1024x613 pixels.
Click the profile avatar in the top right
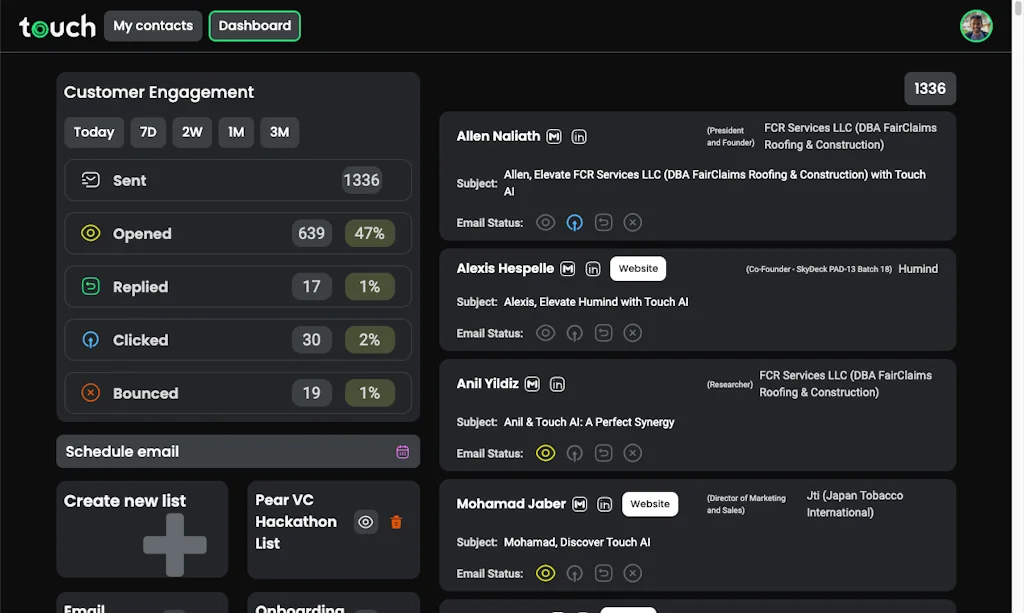tap(976, 26)
